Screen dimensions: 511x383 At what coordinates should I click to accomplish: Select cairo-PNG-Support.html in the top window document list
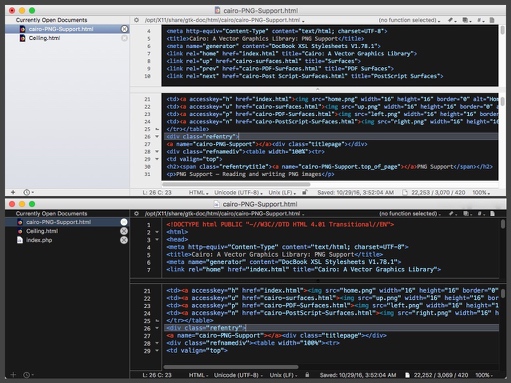(67, 29)
